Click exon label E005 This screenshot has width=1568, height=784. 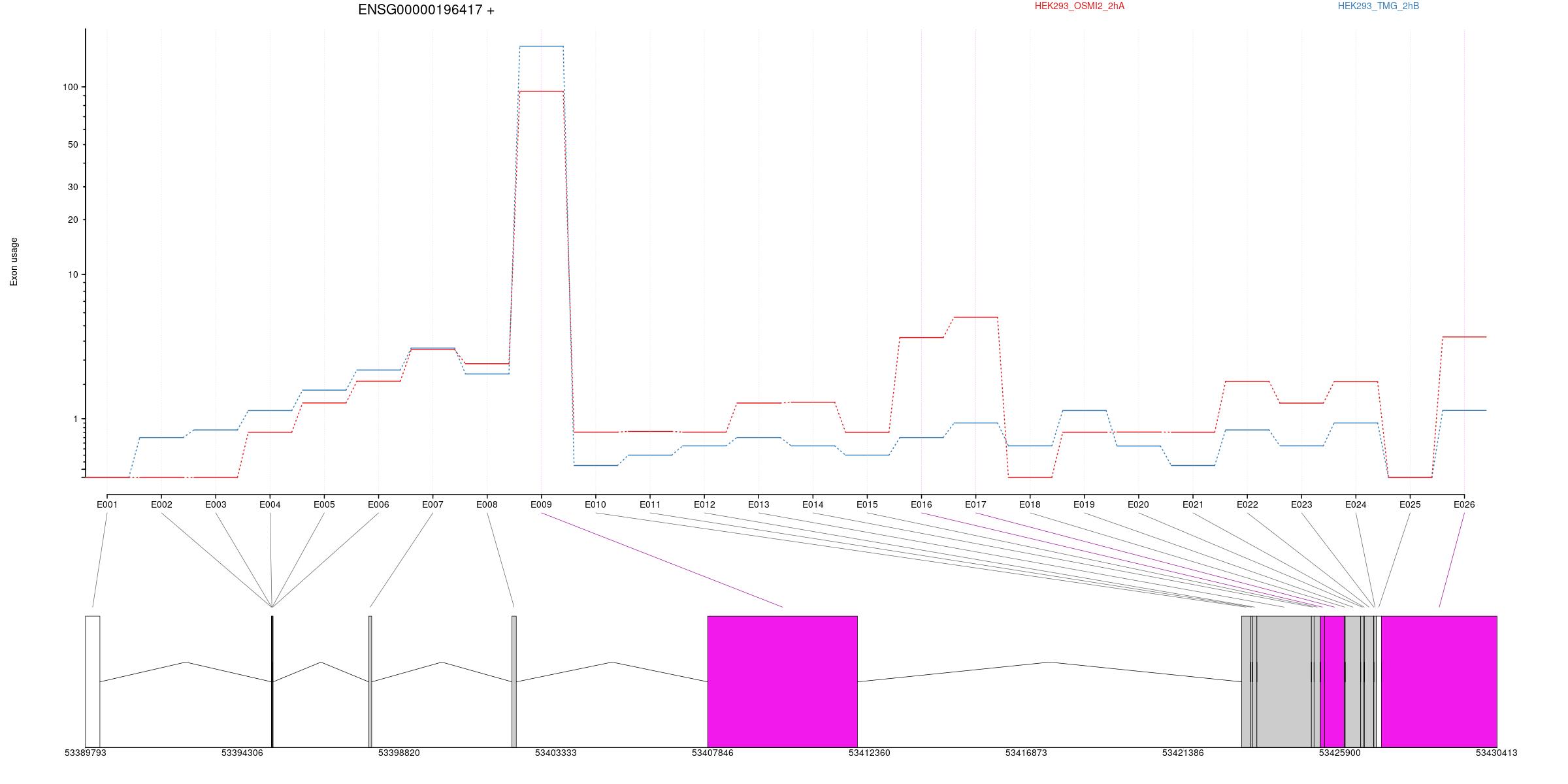(324, 504)
